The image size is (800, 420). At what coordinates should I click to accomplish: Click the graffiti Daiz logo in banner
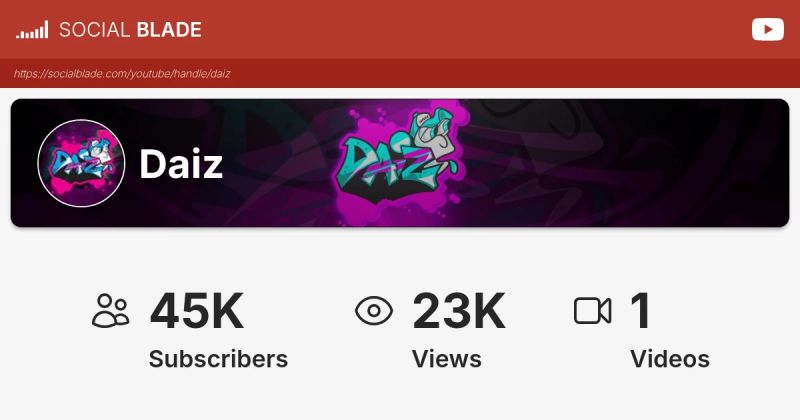(x=400, y=162)
